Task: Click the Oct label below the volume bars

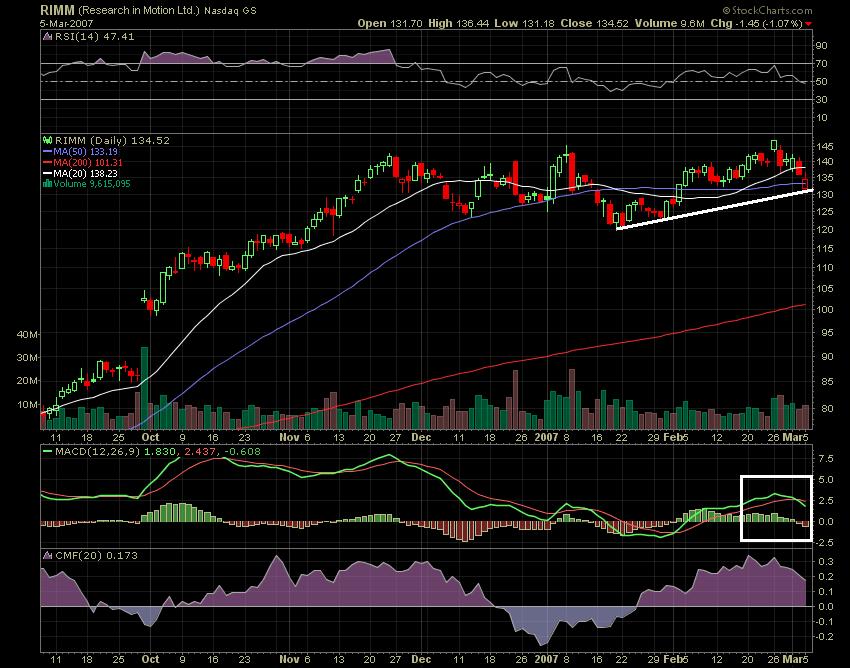Action: pos(151,438)
